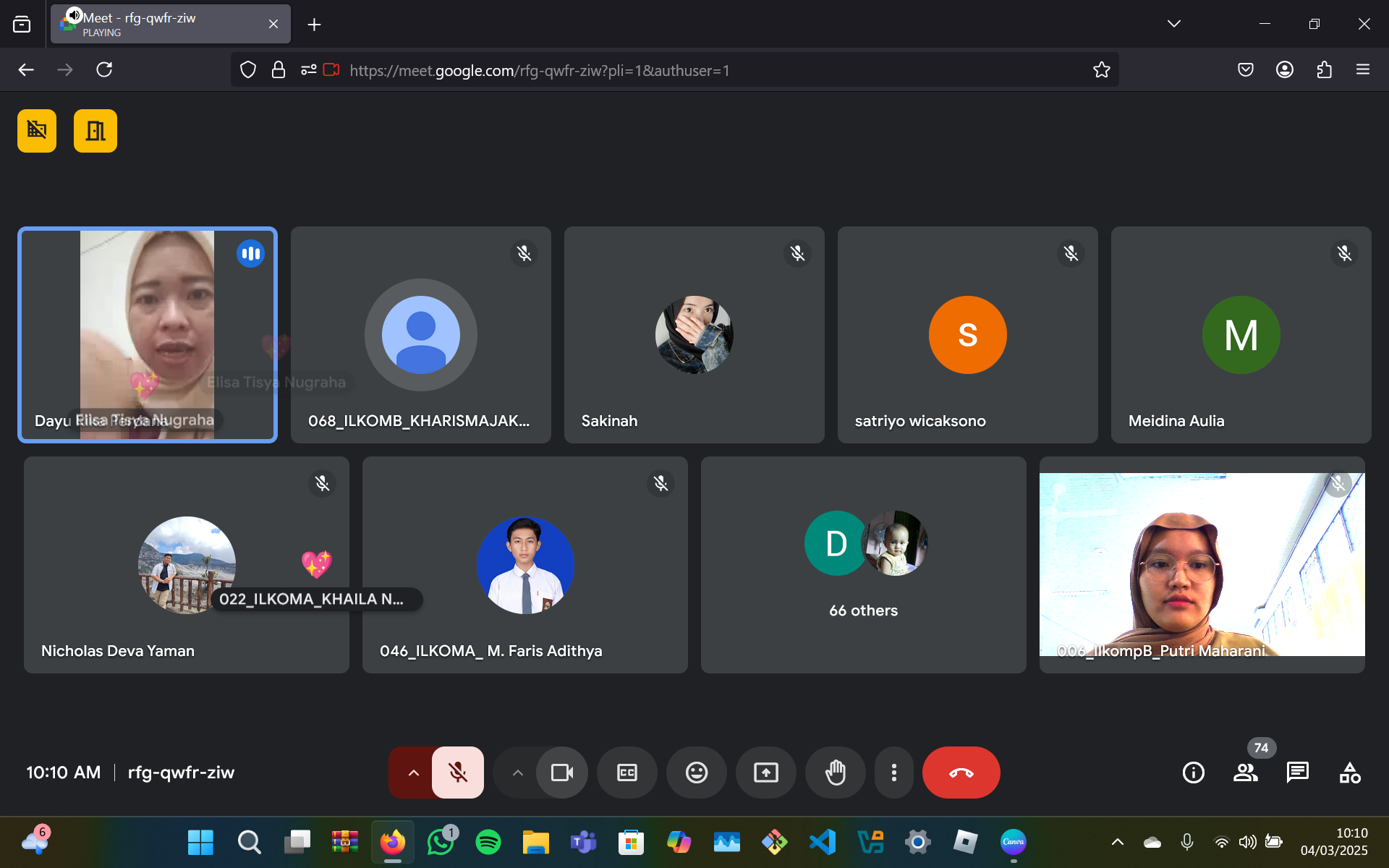This screenshot has height=868, width=1389.
Task: Open the meeting details info icon
Action: pyautogui.click(x=1193, y=773)
